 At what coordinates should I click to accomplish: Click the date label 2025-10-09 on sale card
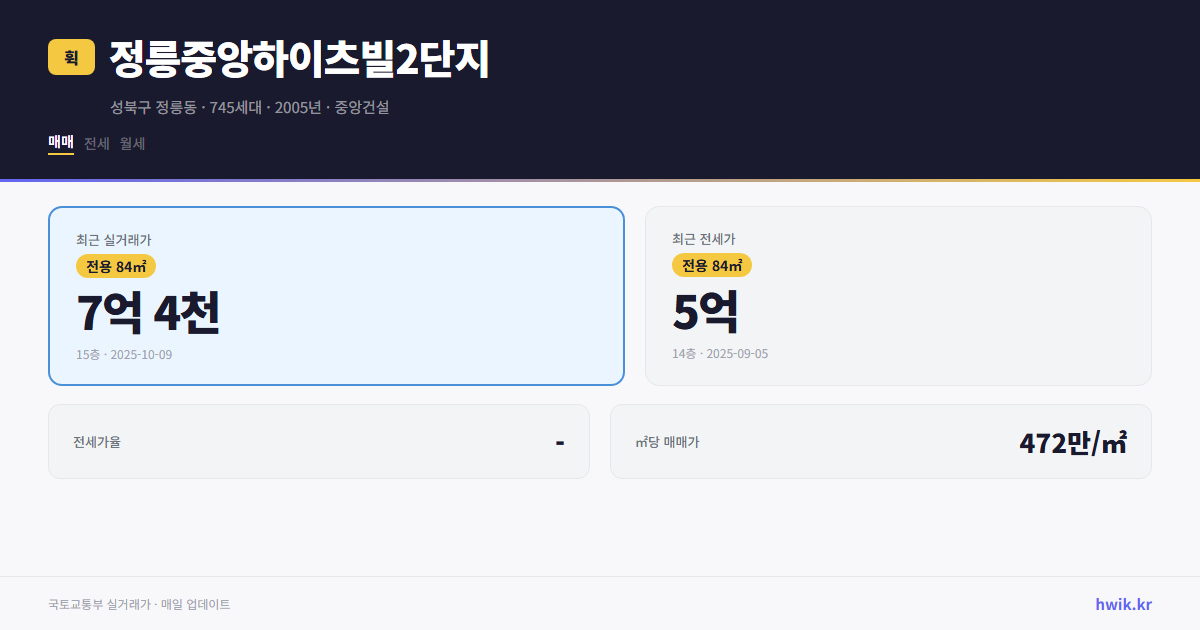142,354
